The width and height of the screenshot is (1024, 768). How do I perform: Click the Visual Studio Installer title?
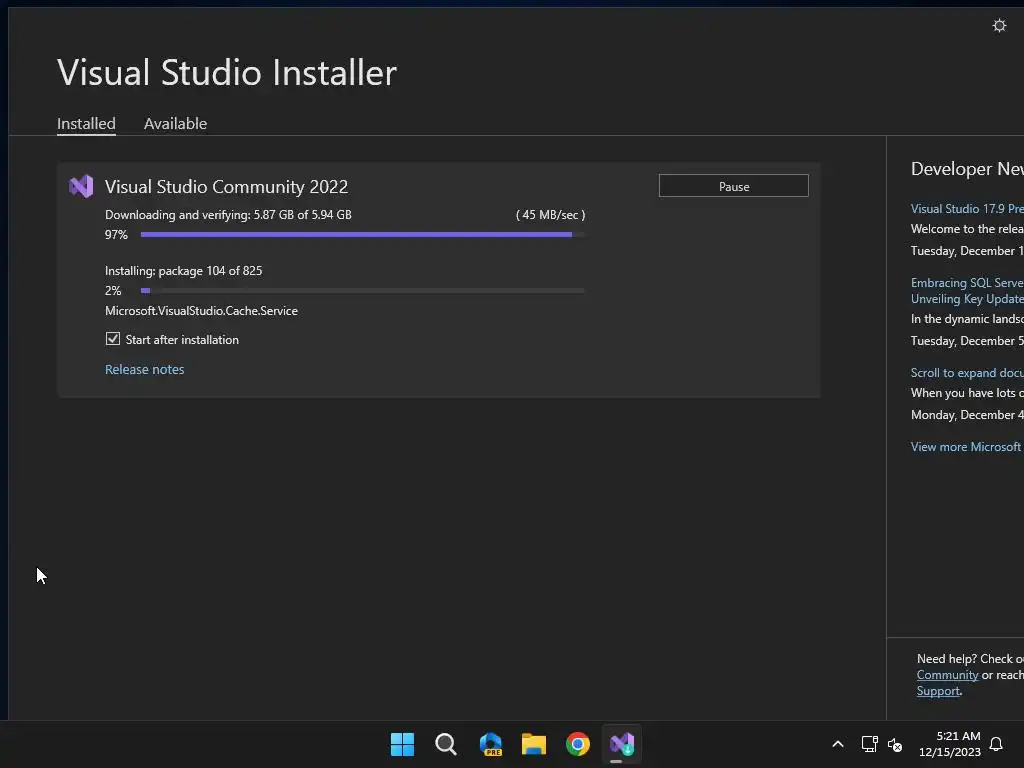(x=227, y=72)
